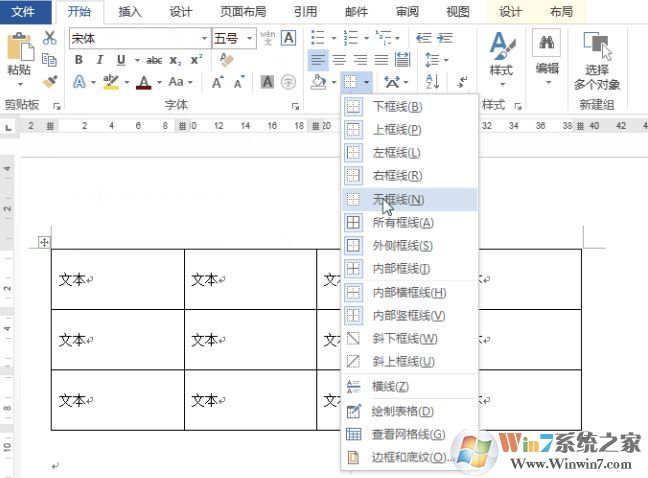Select center alignment button
The height and width of the screenshot is (478, 648).
click(x=339, y=60)
